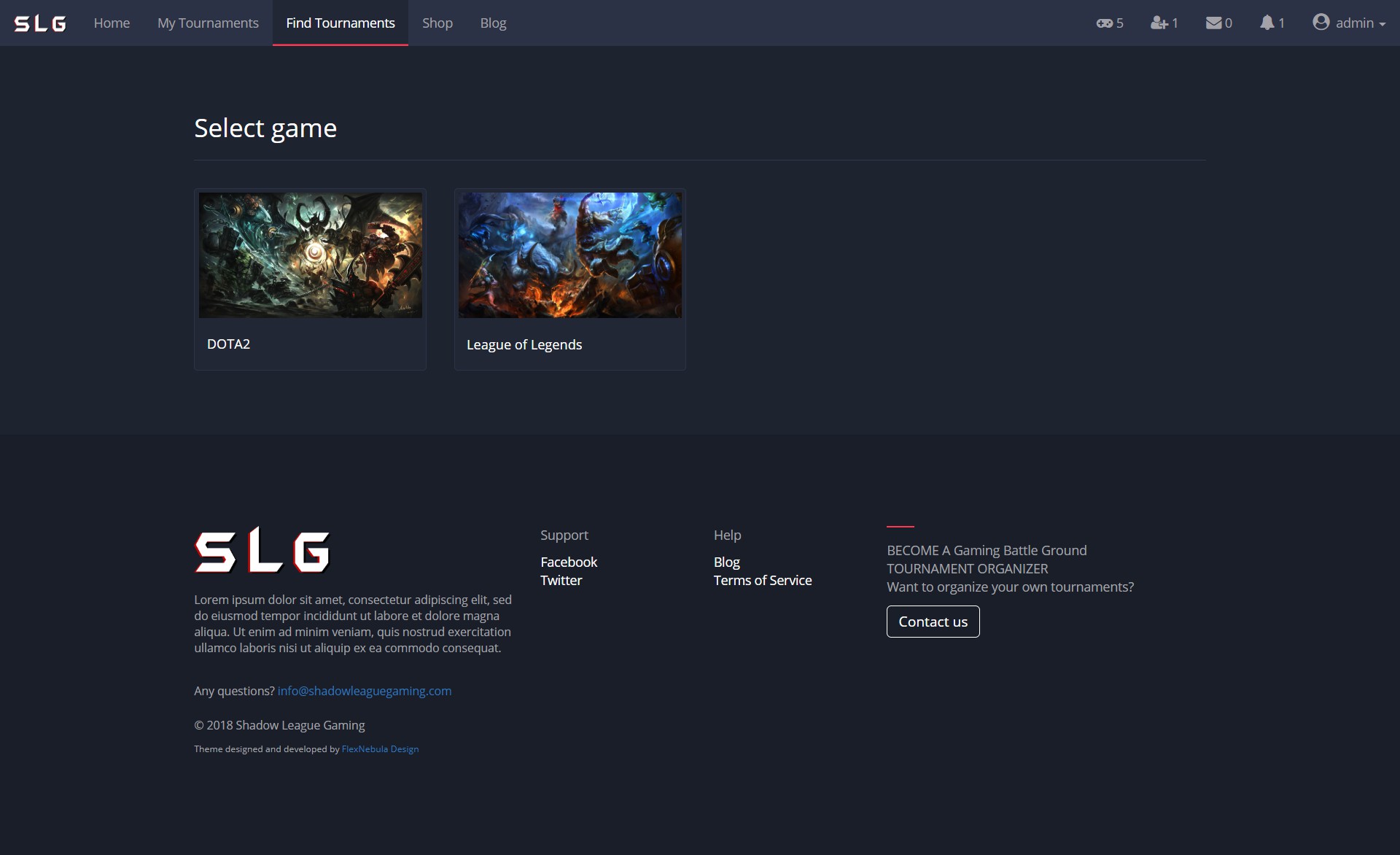
Task: Open Facebook from the Support section
Action: click(x=568, y=562)
